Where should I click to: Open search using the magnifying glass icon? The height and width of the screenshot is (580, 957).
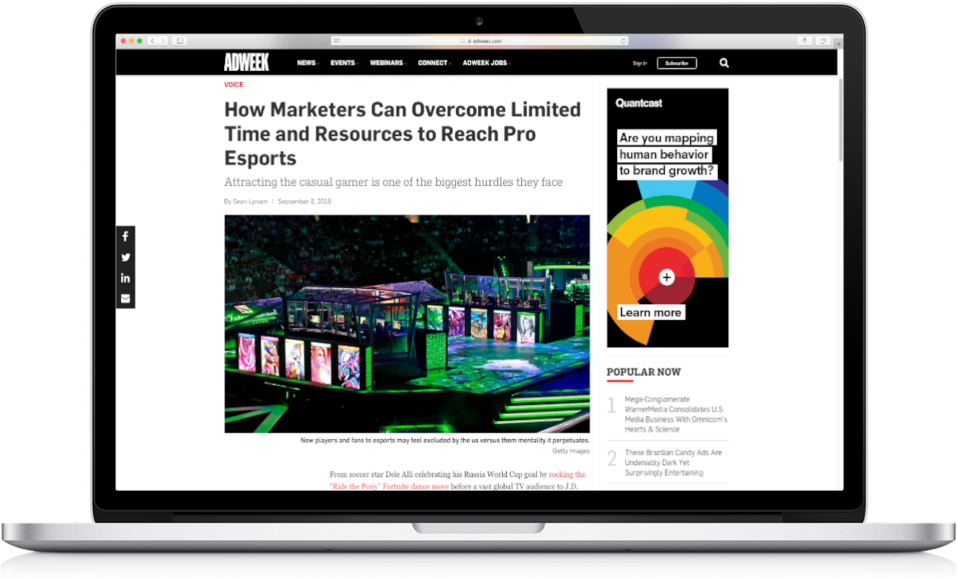pyautogui.click(x=723, y=62)
